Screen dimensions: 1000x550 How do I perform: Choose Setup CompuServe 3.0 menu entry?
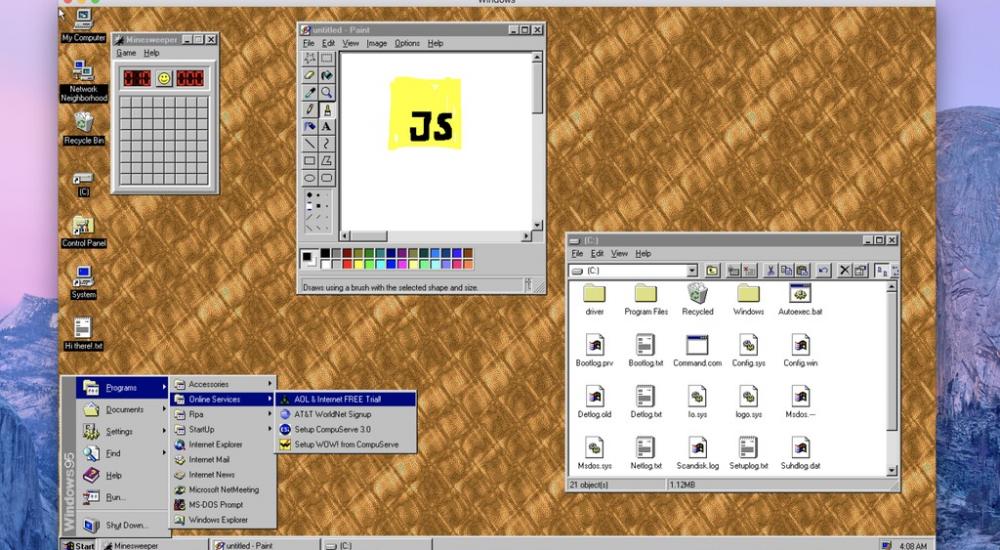346,429
